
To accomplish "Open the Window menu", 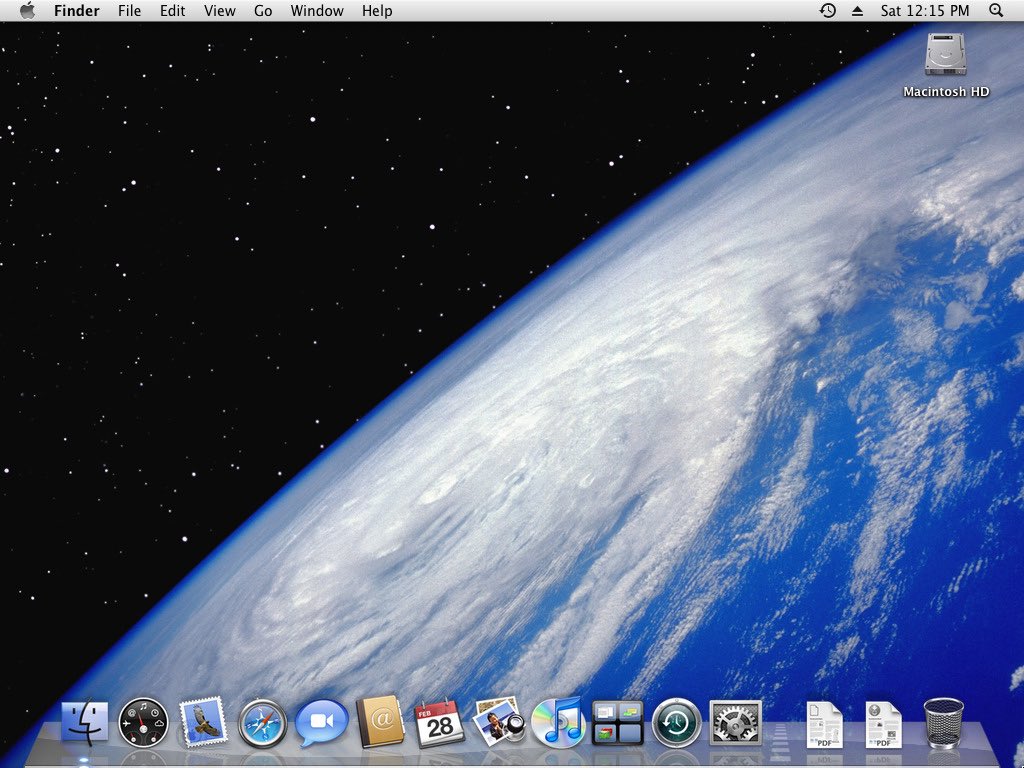I will click(x=317, y=11).
